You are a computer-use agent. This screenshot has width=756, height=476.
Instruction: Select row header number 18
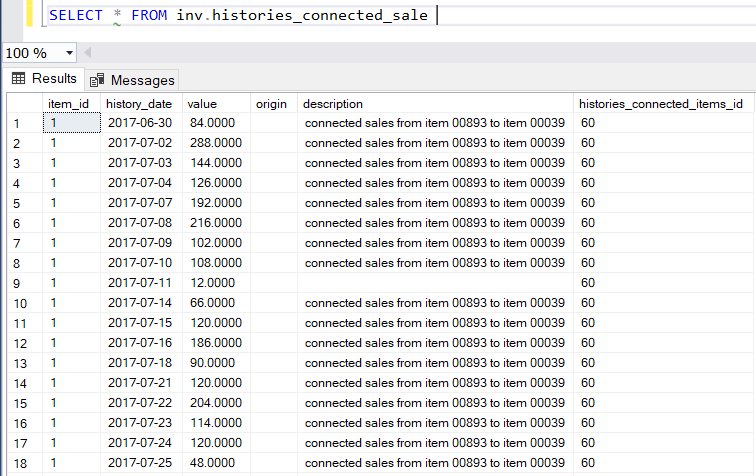(25, 463)
